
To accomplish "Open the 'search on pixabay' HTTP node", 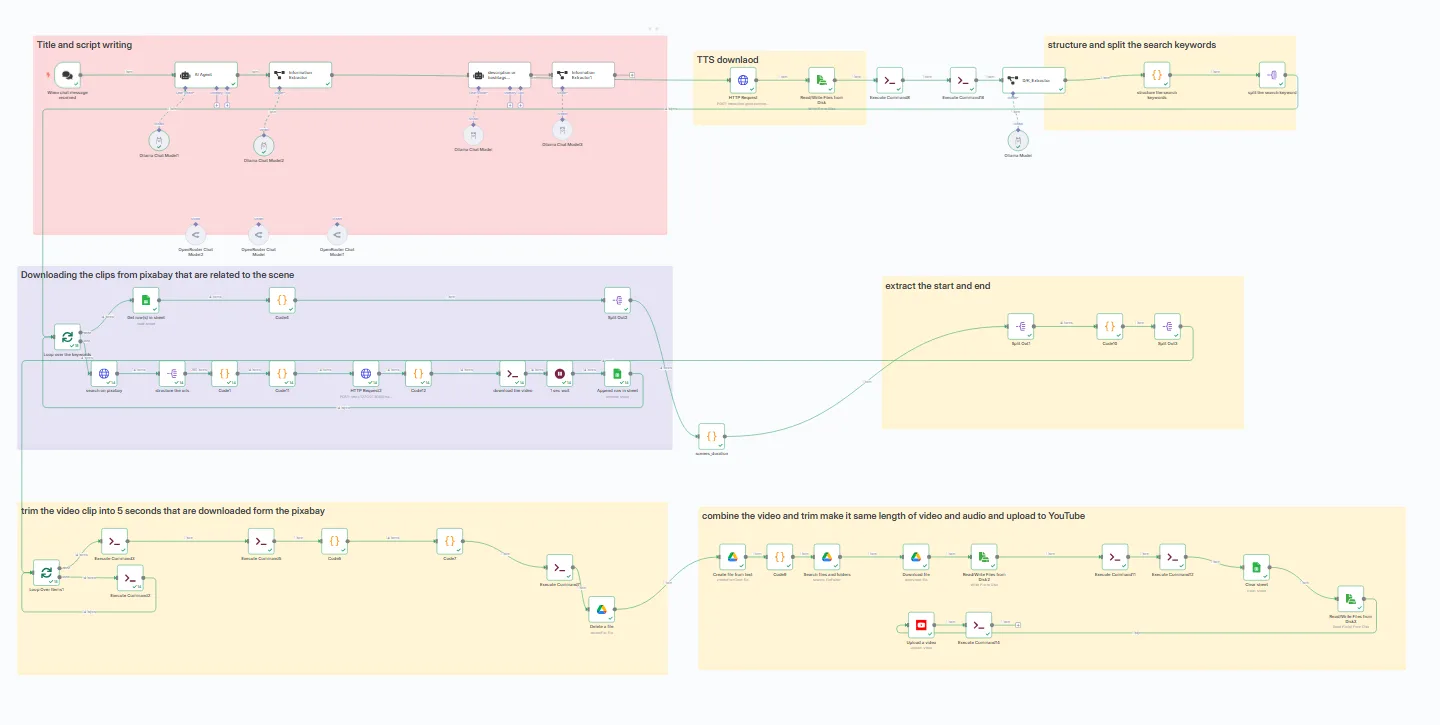I will (103, 374).
